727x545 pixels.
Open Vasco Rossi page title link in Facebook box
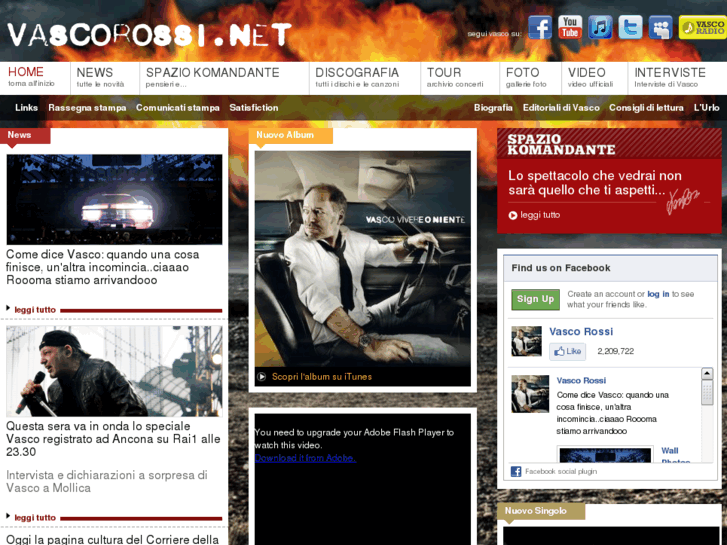(x=581, y=332)
